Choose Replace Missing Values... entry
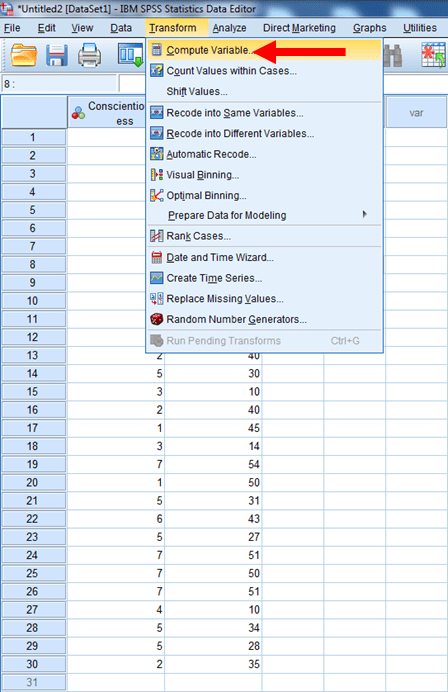Screen dimensions: 448x692 [264, 299]
